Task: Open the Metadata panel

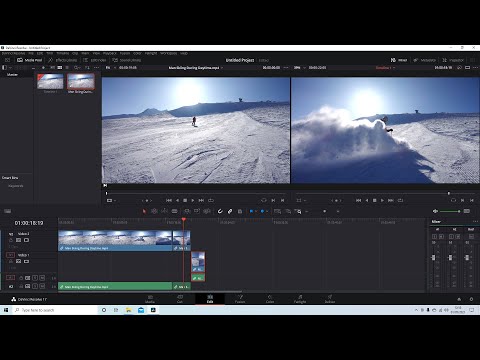Action: coord(425,60)
